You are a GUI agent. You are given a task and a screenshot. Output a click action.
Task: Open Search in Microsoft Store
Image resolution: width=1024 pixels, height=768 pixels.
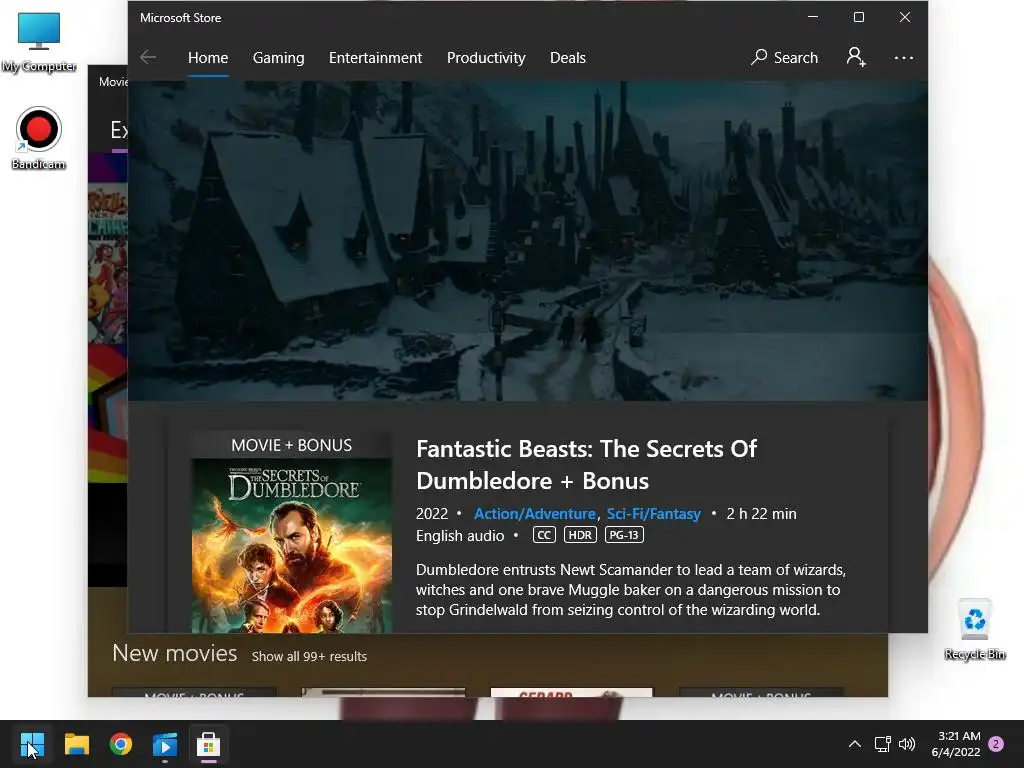(784, 57)
